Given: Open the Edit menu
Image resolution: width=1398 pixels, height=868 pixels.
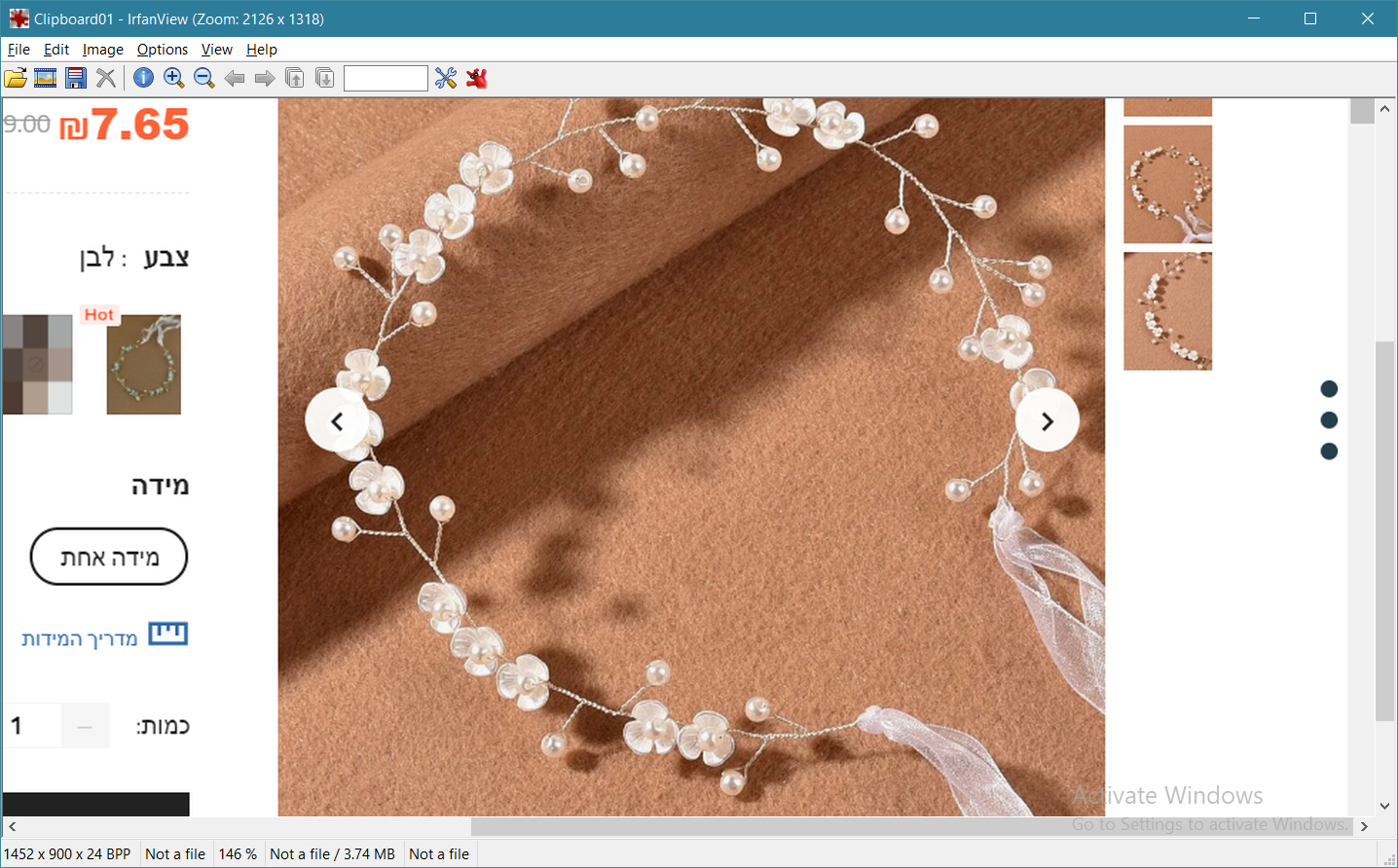Looking at the screenshot, I should 56,50.
